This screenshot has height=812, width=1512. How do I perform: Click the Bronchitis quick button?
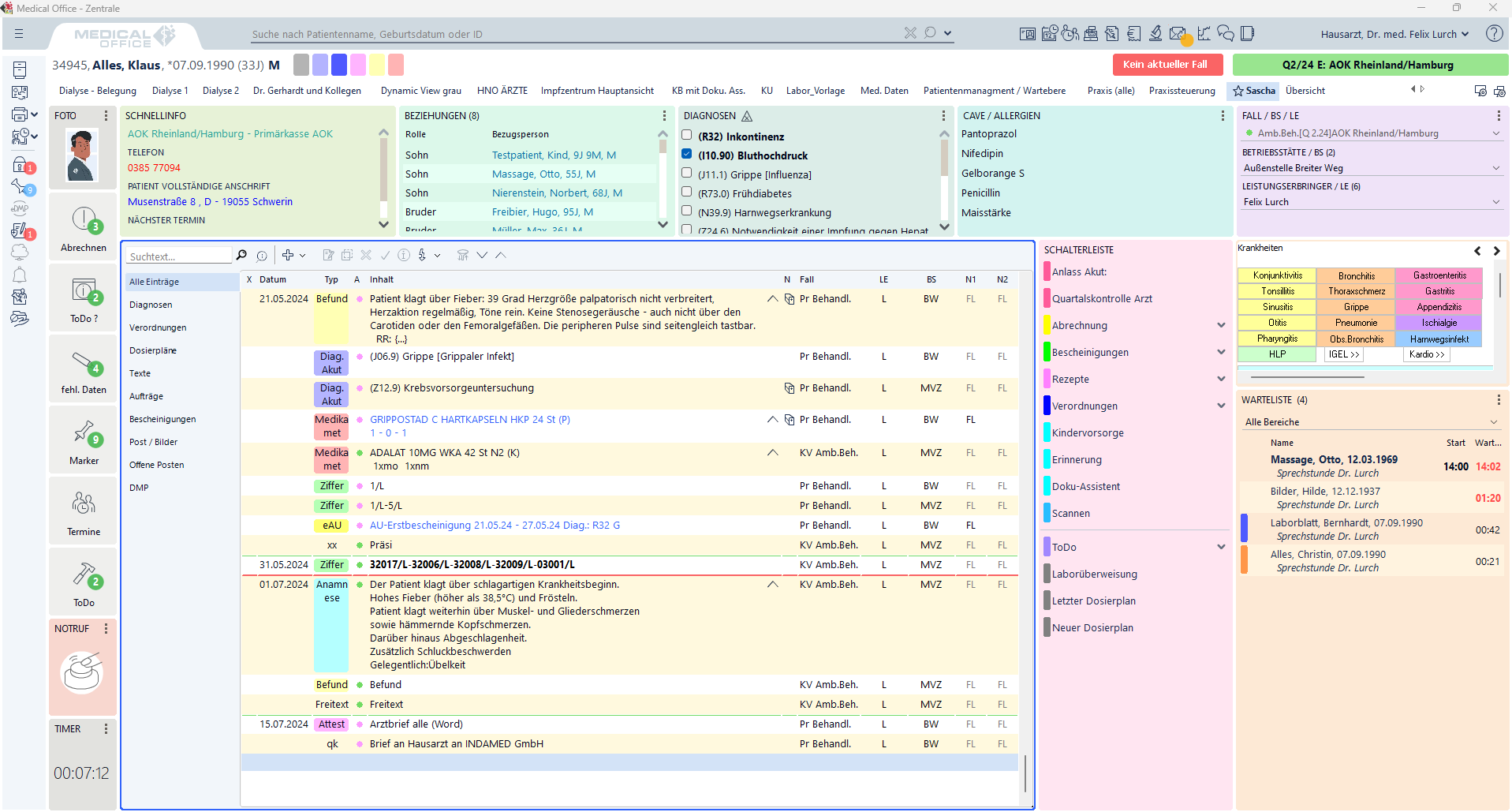click(1356, 275)
